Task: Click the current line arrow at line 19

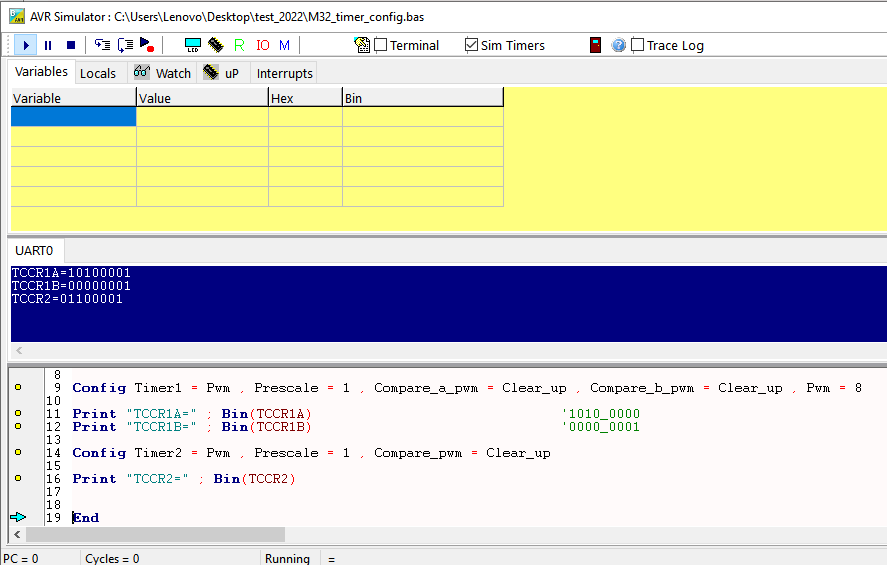Action: click(x=18, y=517)
